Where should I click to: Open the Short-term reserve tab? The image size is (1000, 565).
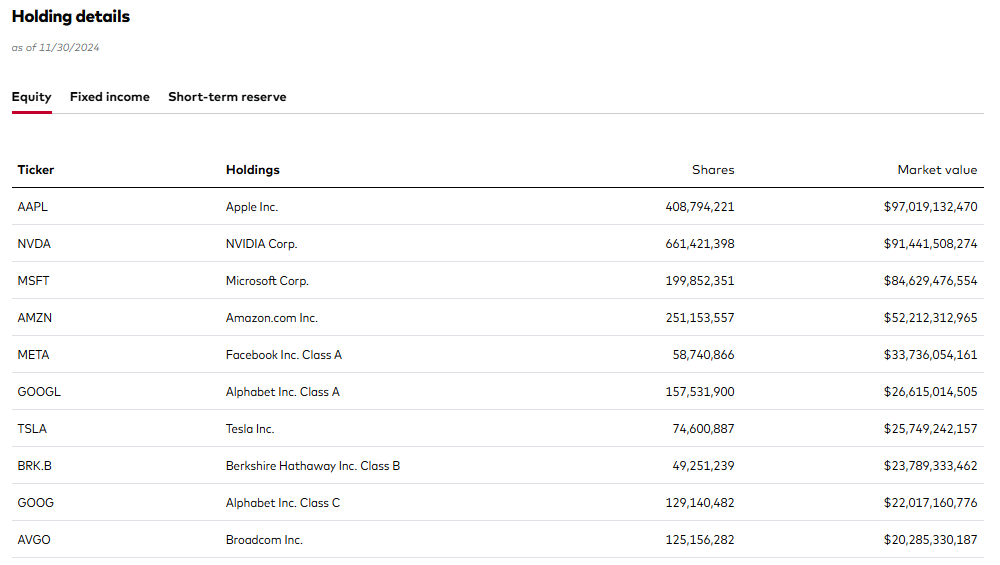[227, 97]
